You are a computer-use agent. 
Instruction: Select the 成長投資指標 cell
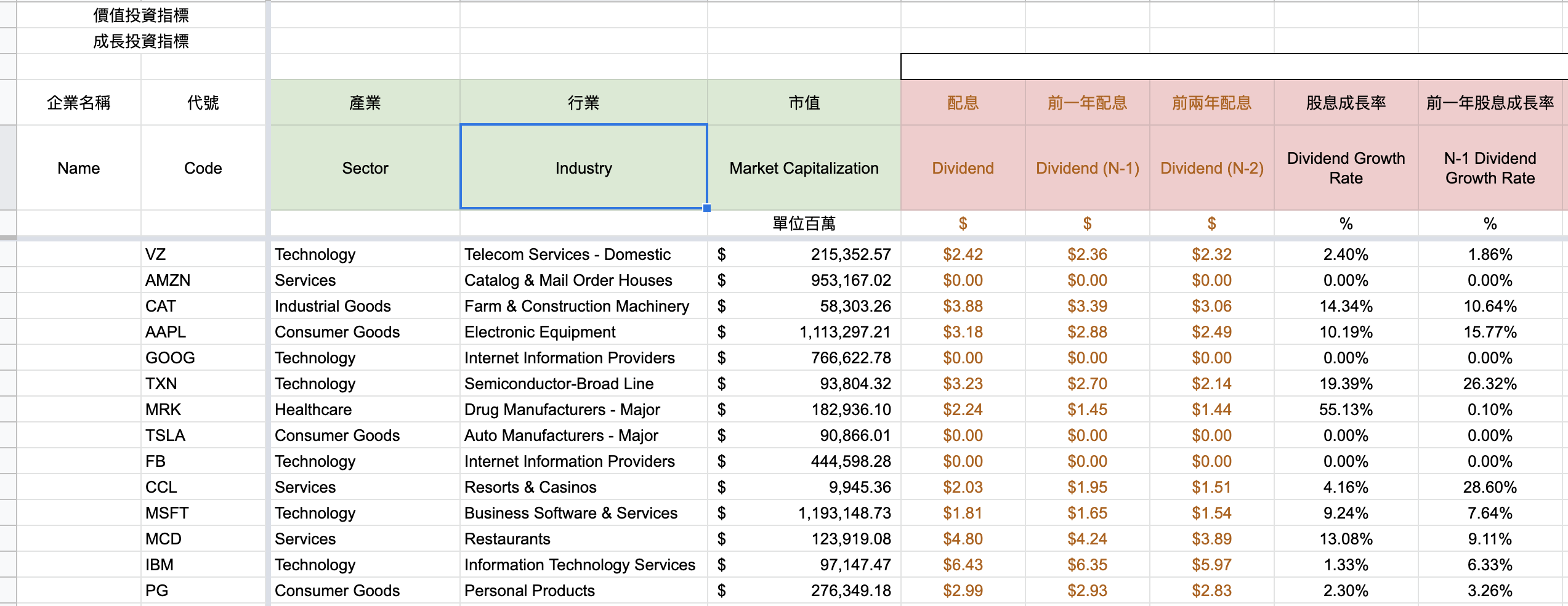coord(143,42)
